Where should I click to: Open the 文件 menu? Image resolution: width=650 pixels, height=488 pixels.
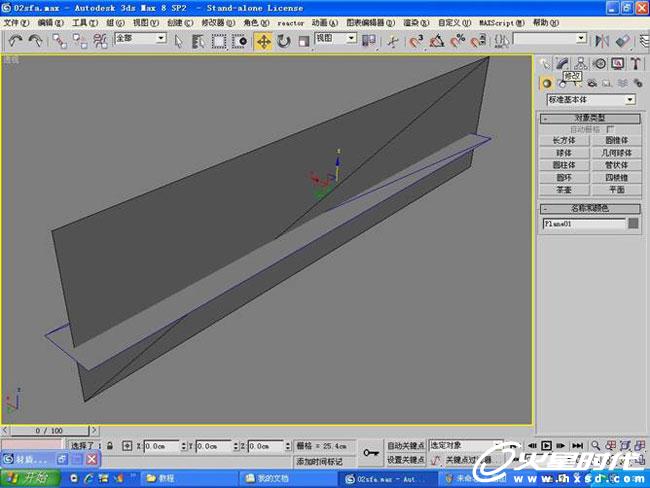pyautogui.click(x=16, y=23)
